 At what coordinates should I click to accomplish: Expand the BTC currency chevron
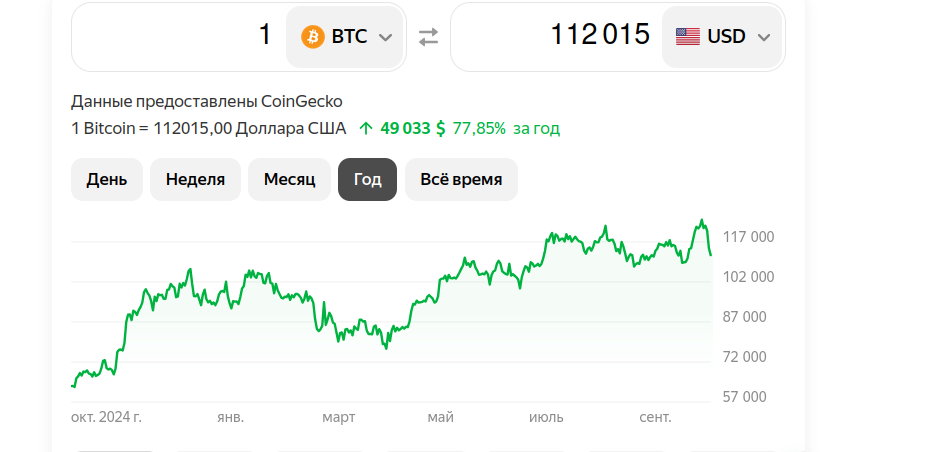pos(385,37)
